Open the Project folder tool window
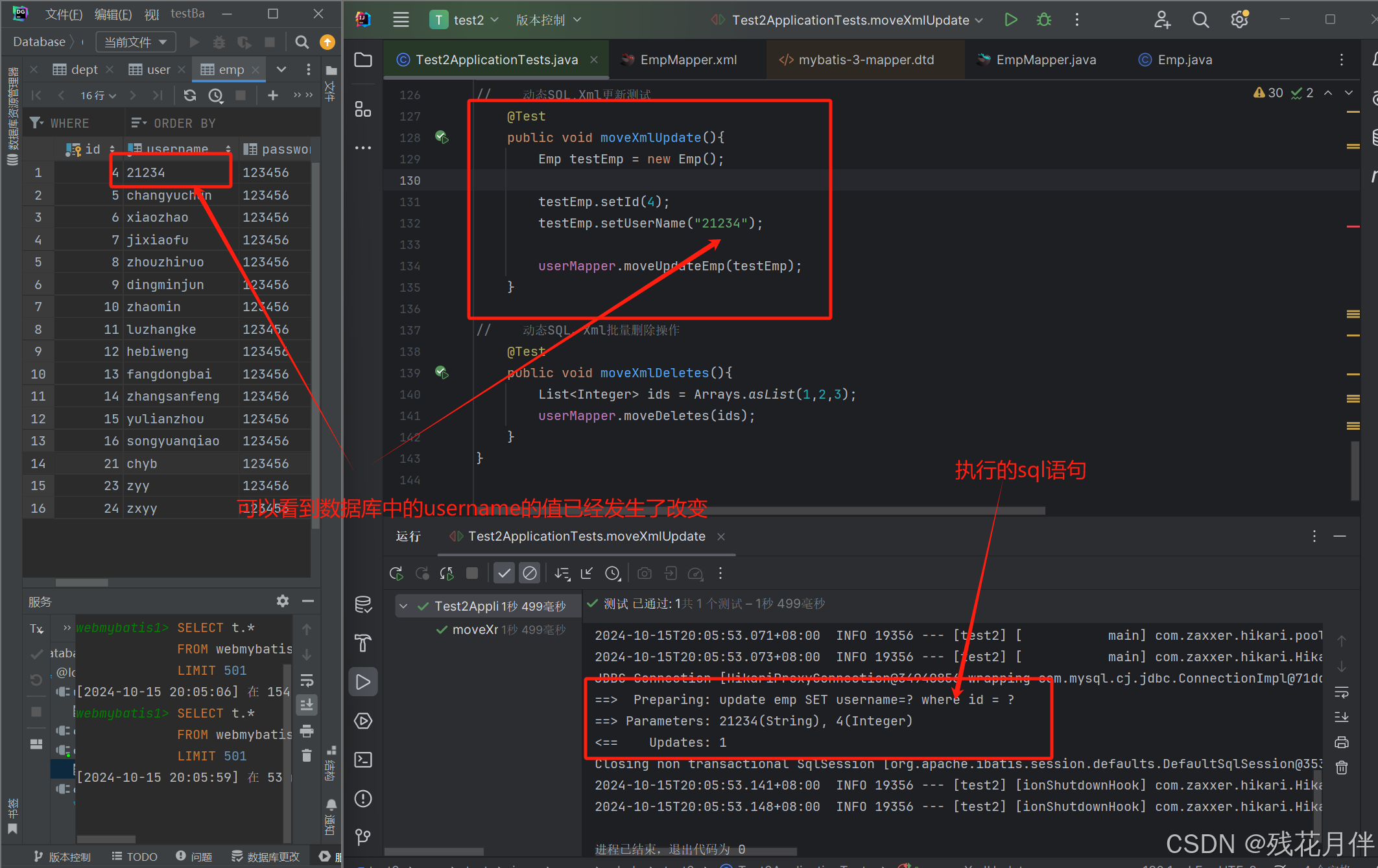The height and width of the screenshot is (868, 1378). pos(363,60)
